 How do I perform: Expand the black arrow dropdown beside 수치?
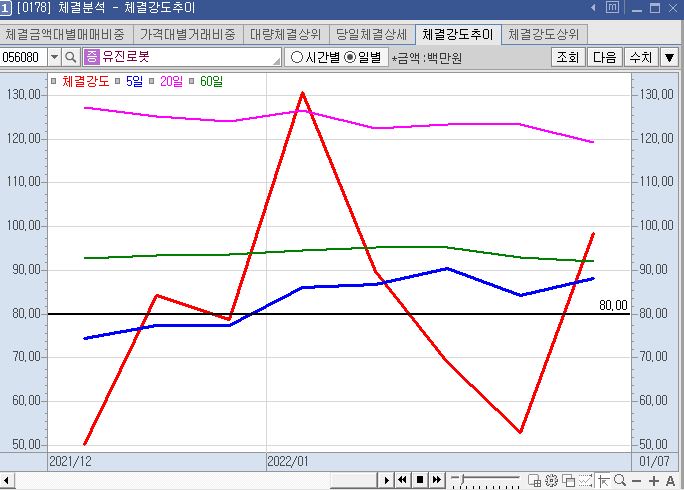point(669,57)
